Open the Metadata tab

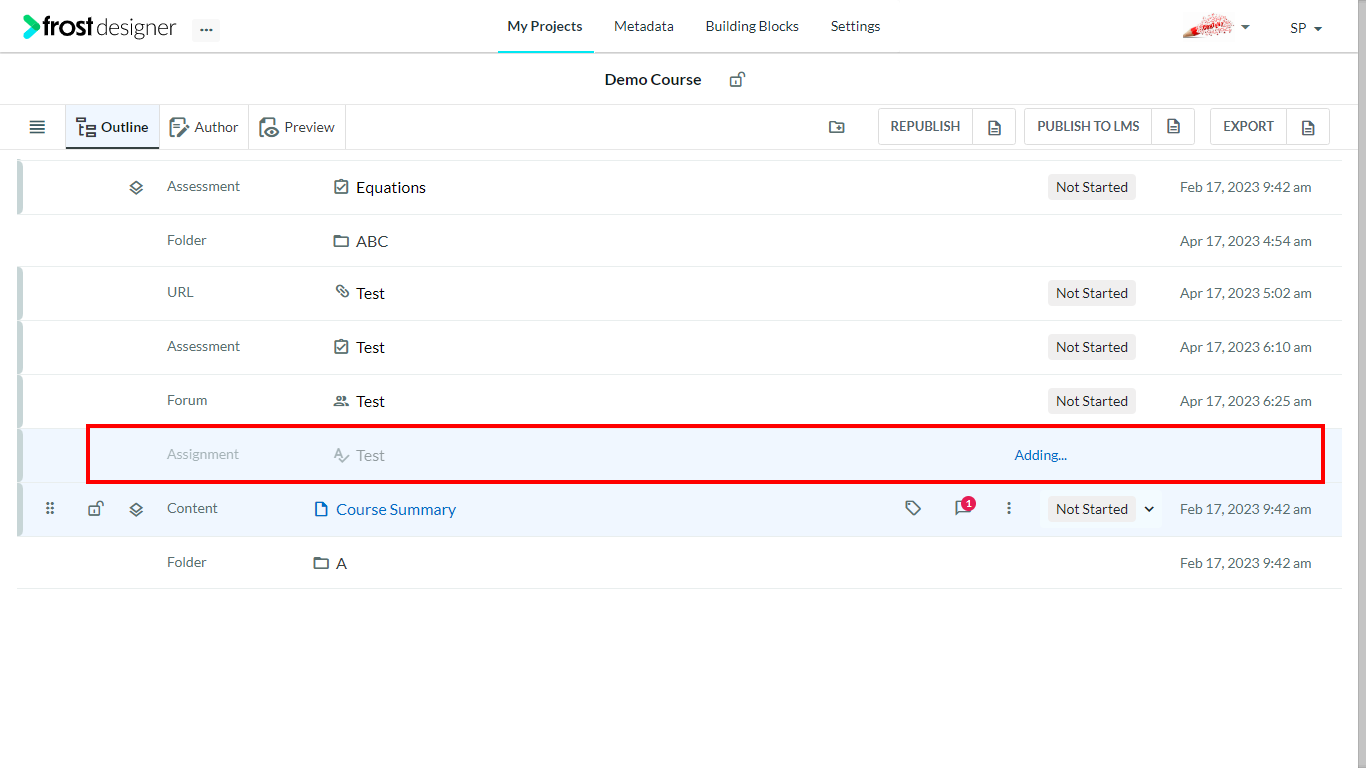[x=644, y=27]
